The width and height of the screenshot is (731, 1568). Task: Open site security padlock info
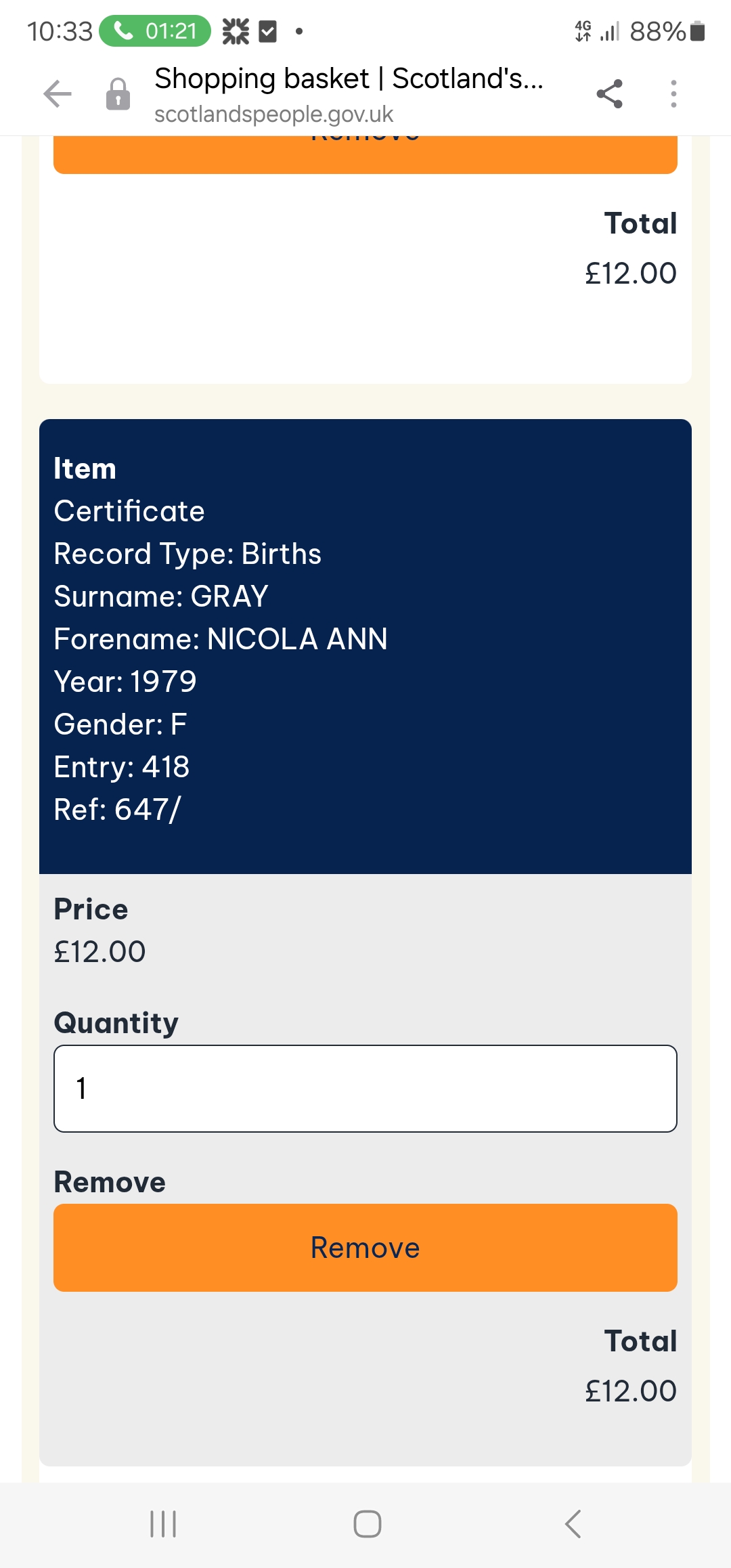(118, 94)
